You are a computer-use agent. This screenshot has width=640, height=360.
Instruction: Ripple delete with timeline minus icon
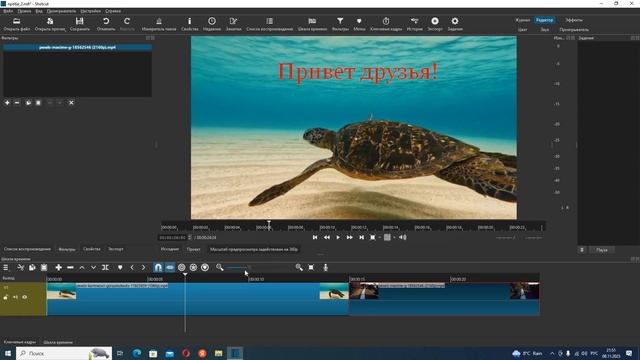(x=70, y=267)
